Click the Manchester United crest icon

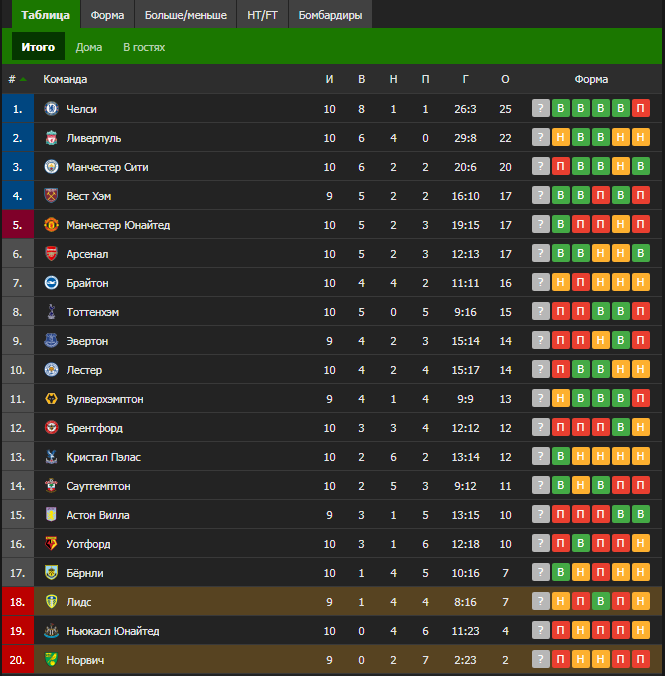51,225
